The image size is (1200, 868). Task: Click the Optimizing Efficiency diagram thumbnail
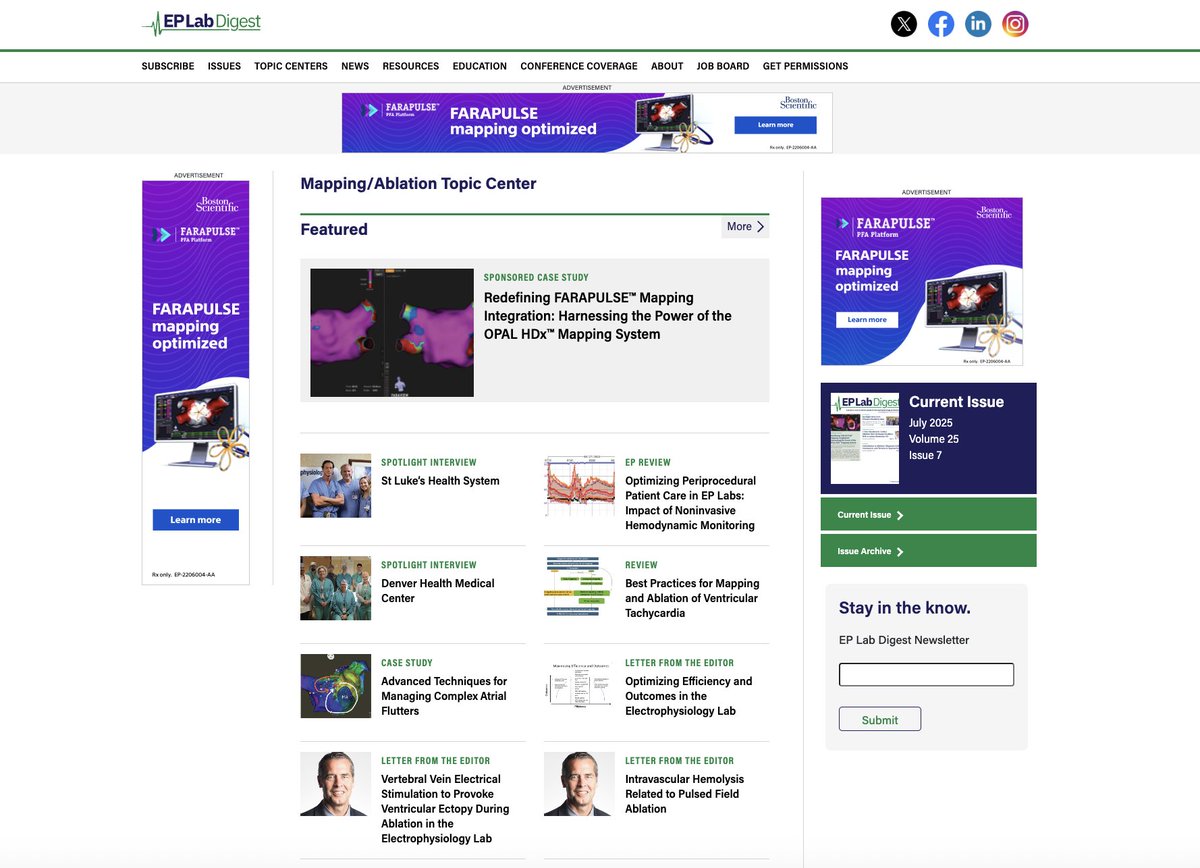[580, 686]
